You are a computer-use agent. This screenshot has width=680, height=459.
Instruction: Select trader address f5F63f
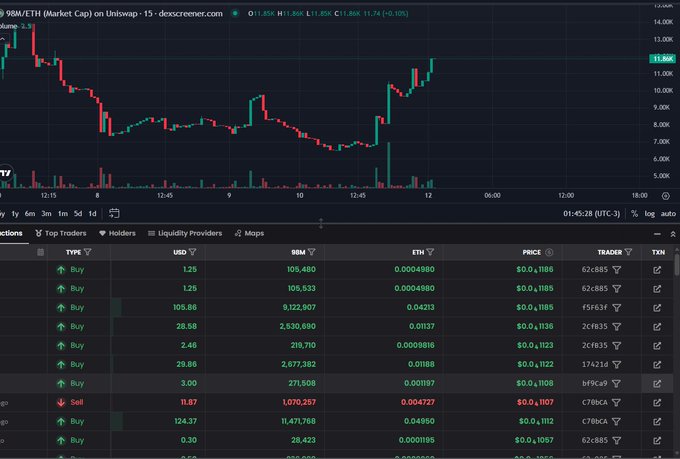[x=594, y=308]
